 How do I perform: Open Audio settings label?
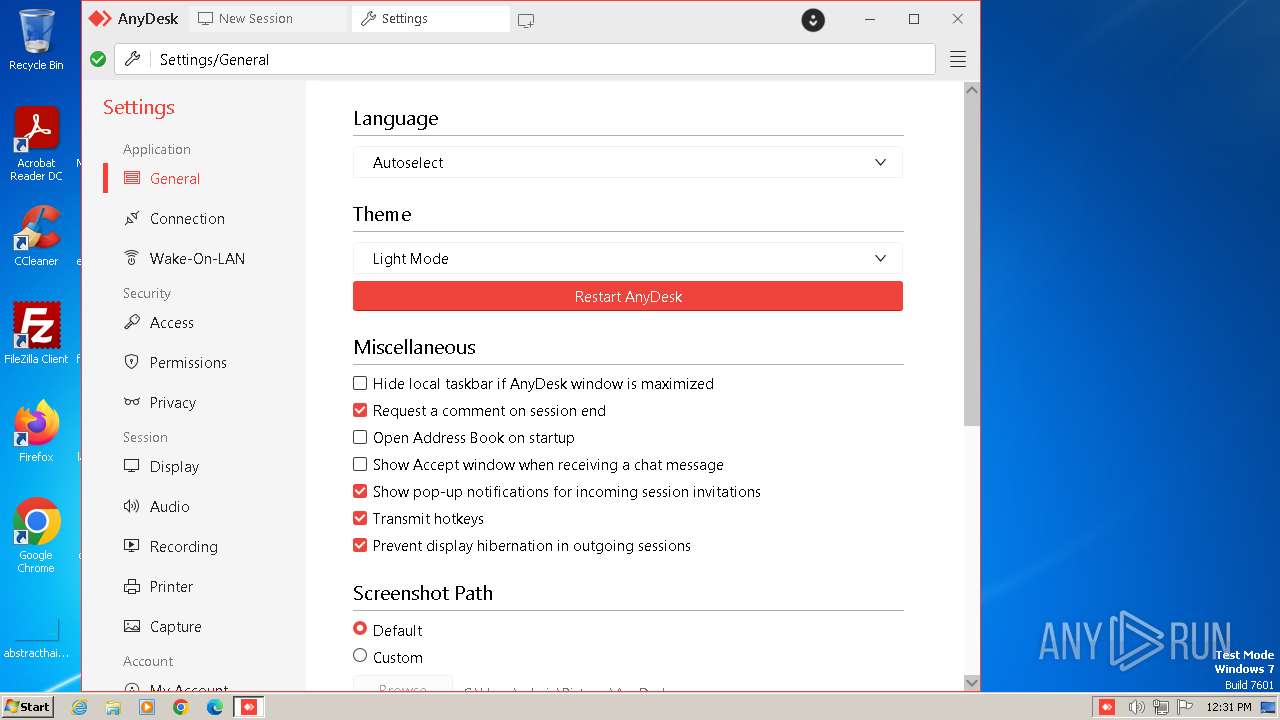click(x=170, y=507)
